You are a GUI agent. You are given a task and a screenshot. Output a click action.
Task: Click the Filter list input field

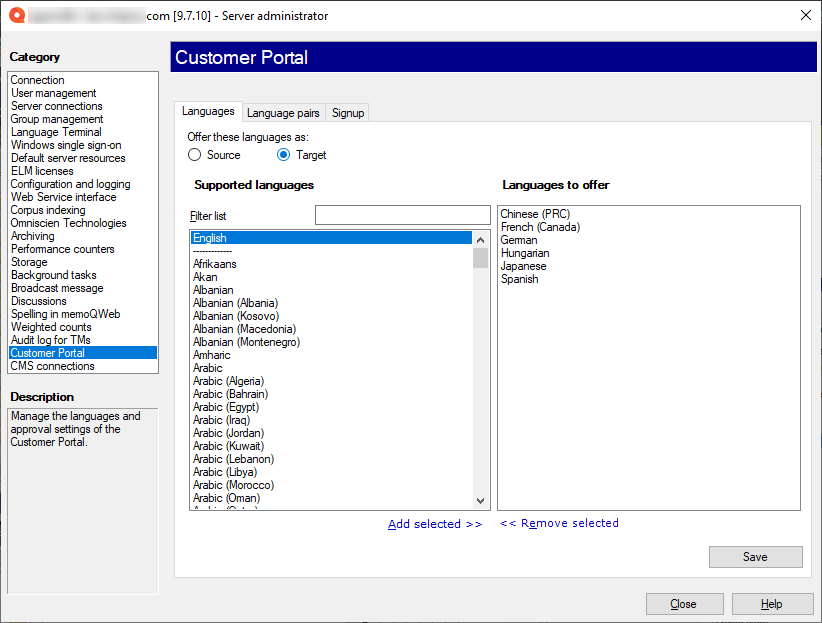pos(402,215)
